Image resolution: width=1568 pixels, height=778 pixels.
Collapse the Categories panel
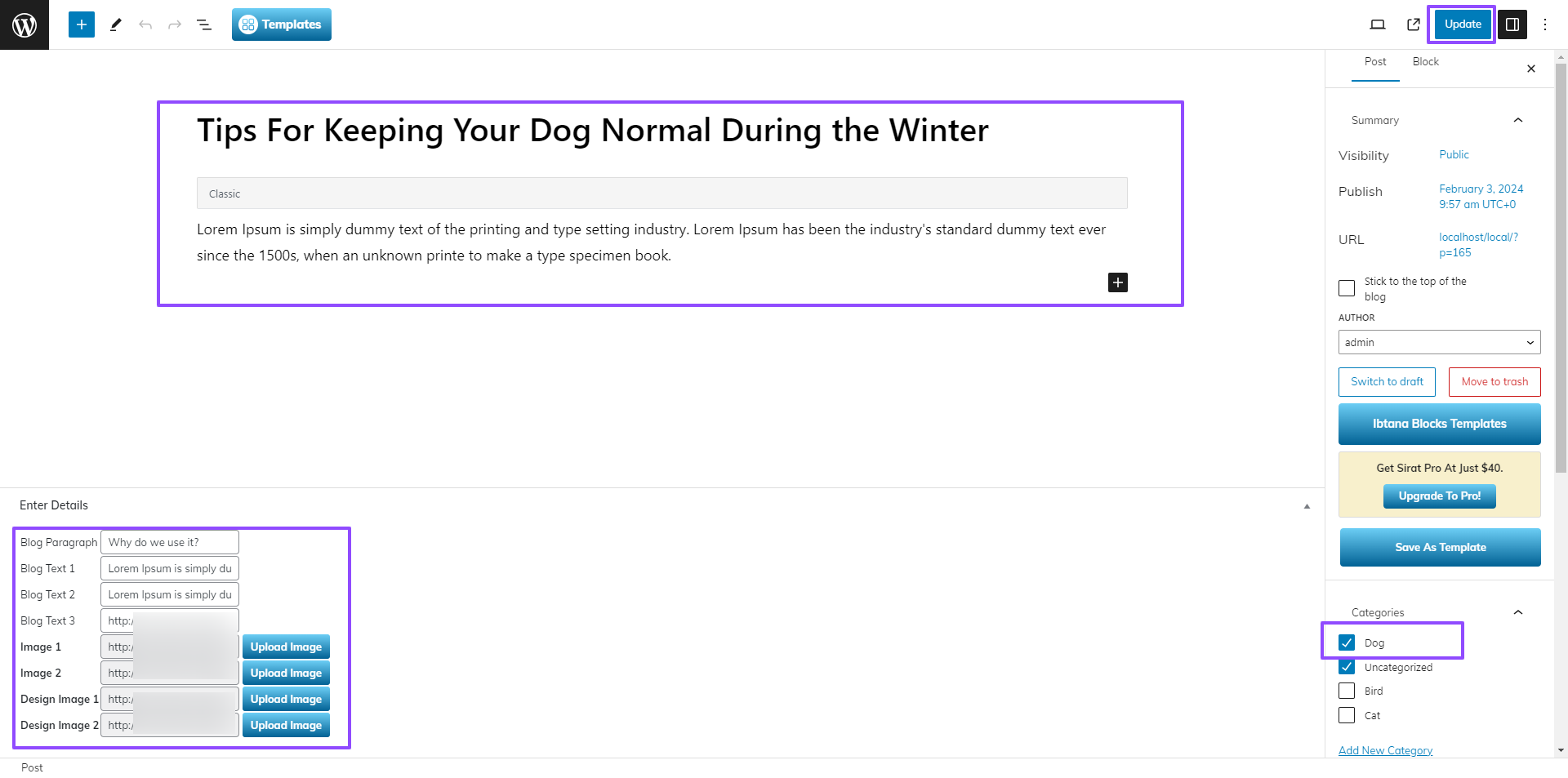point(1518,612)
